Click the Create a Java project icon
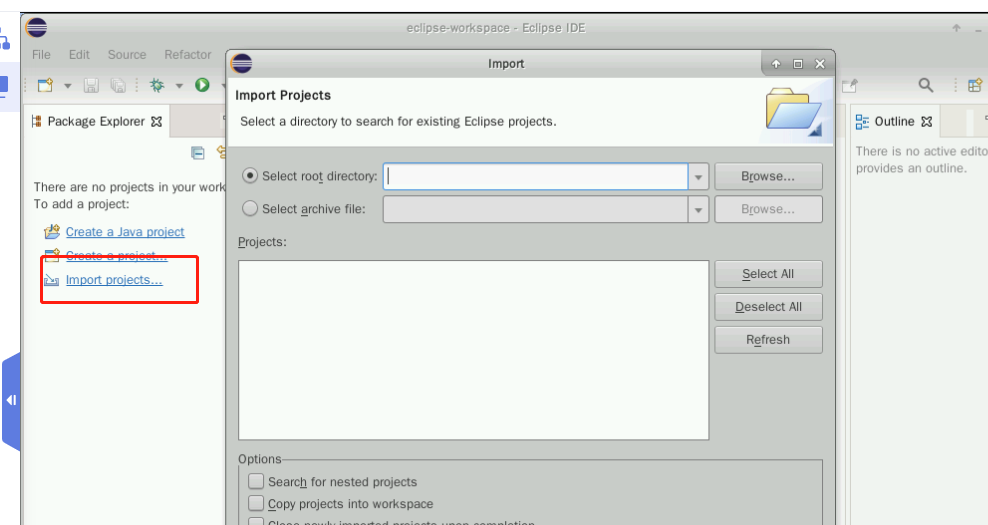Viewport: 988px width, 525px height. (52, 232)
